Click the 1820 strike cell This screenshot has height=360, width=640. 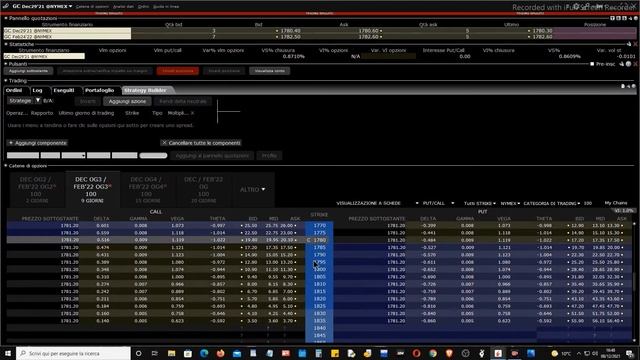tap(319, 299)
